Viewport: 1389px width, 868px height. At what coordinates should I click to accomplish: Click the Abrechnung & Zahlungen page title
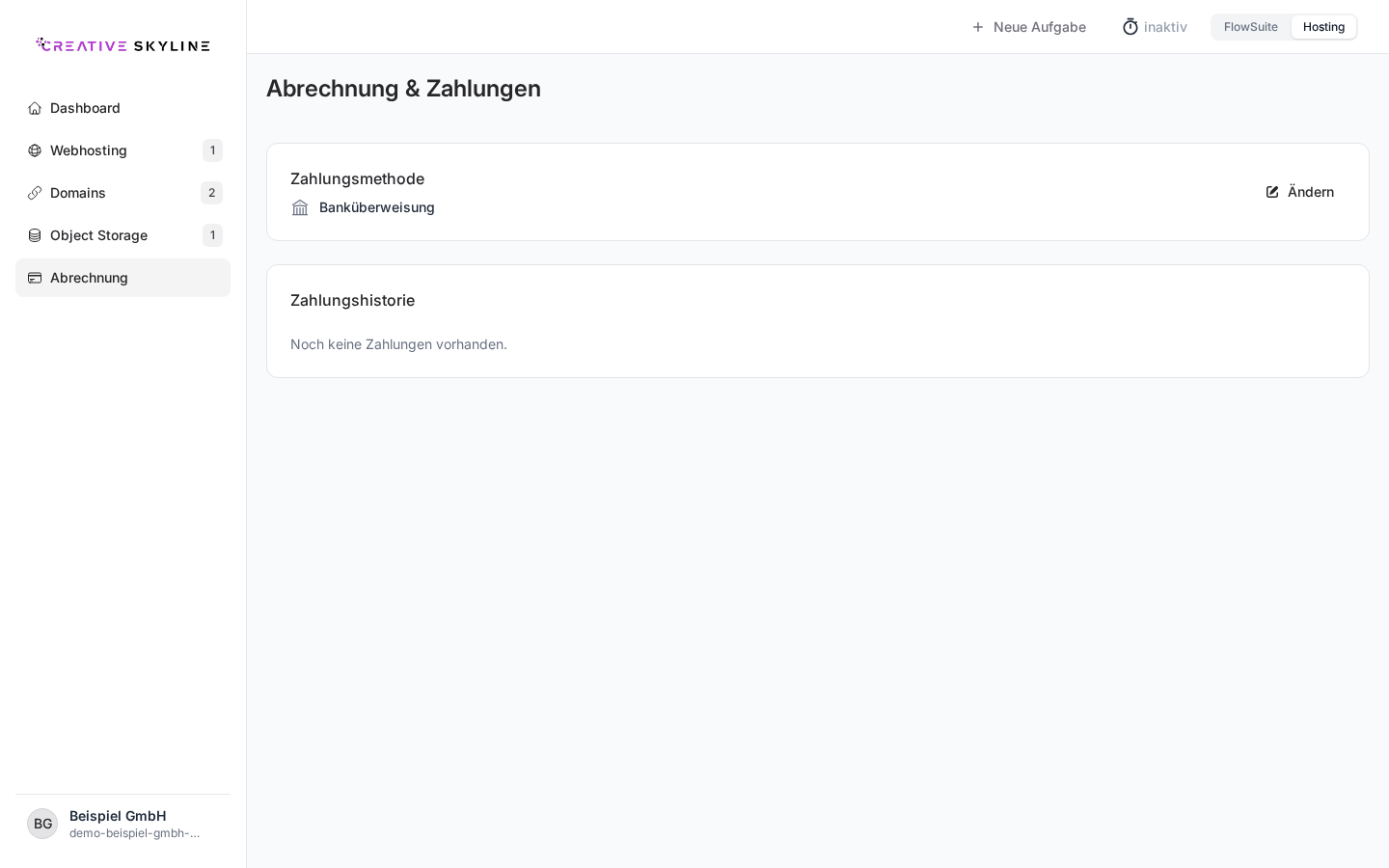click(x=403, y=89)
